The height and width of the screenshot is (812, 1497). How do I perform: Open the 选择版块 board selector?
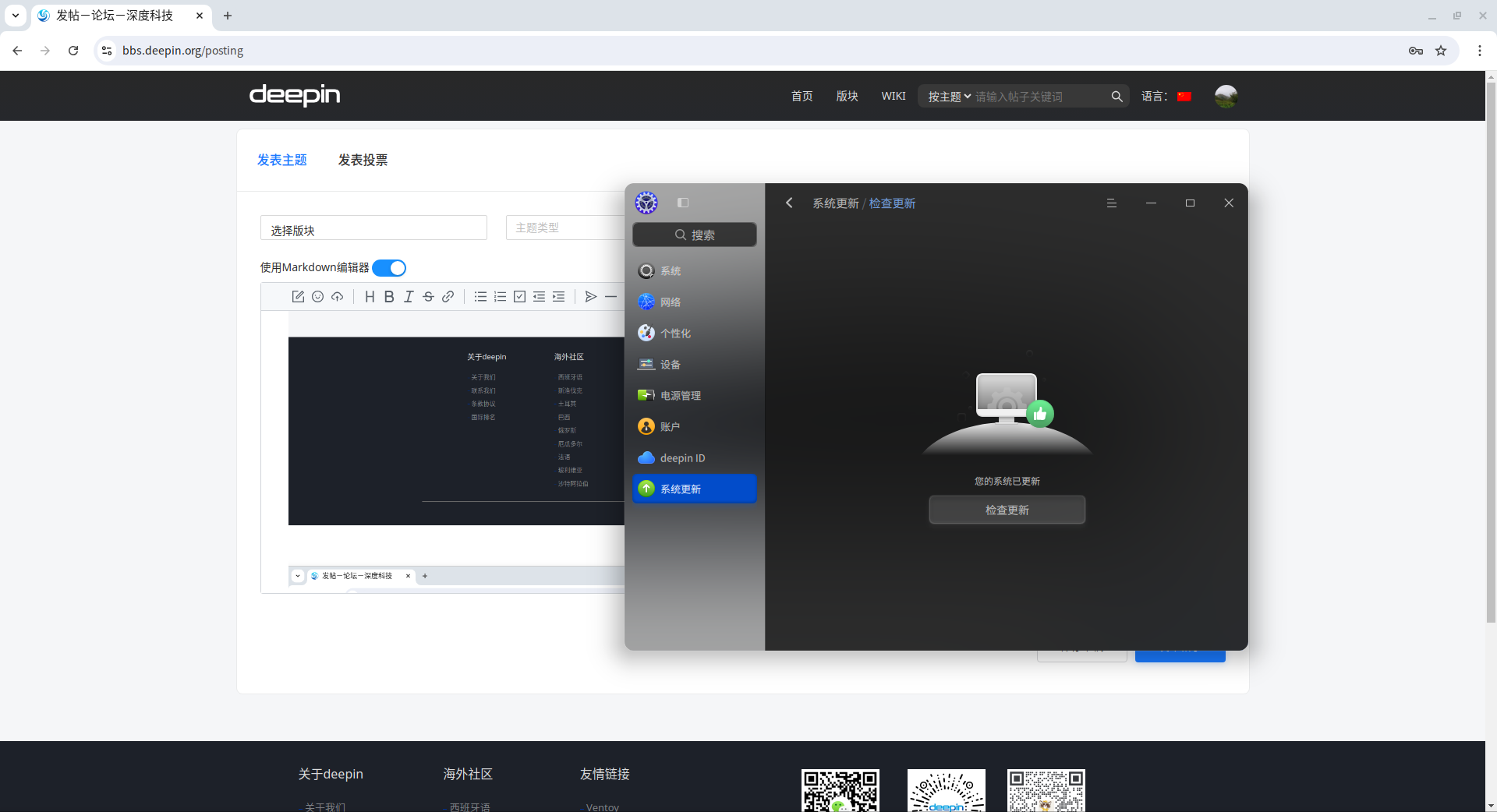373,228
